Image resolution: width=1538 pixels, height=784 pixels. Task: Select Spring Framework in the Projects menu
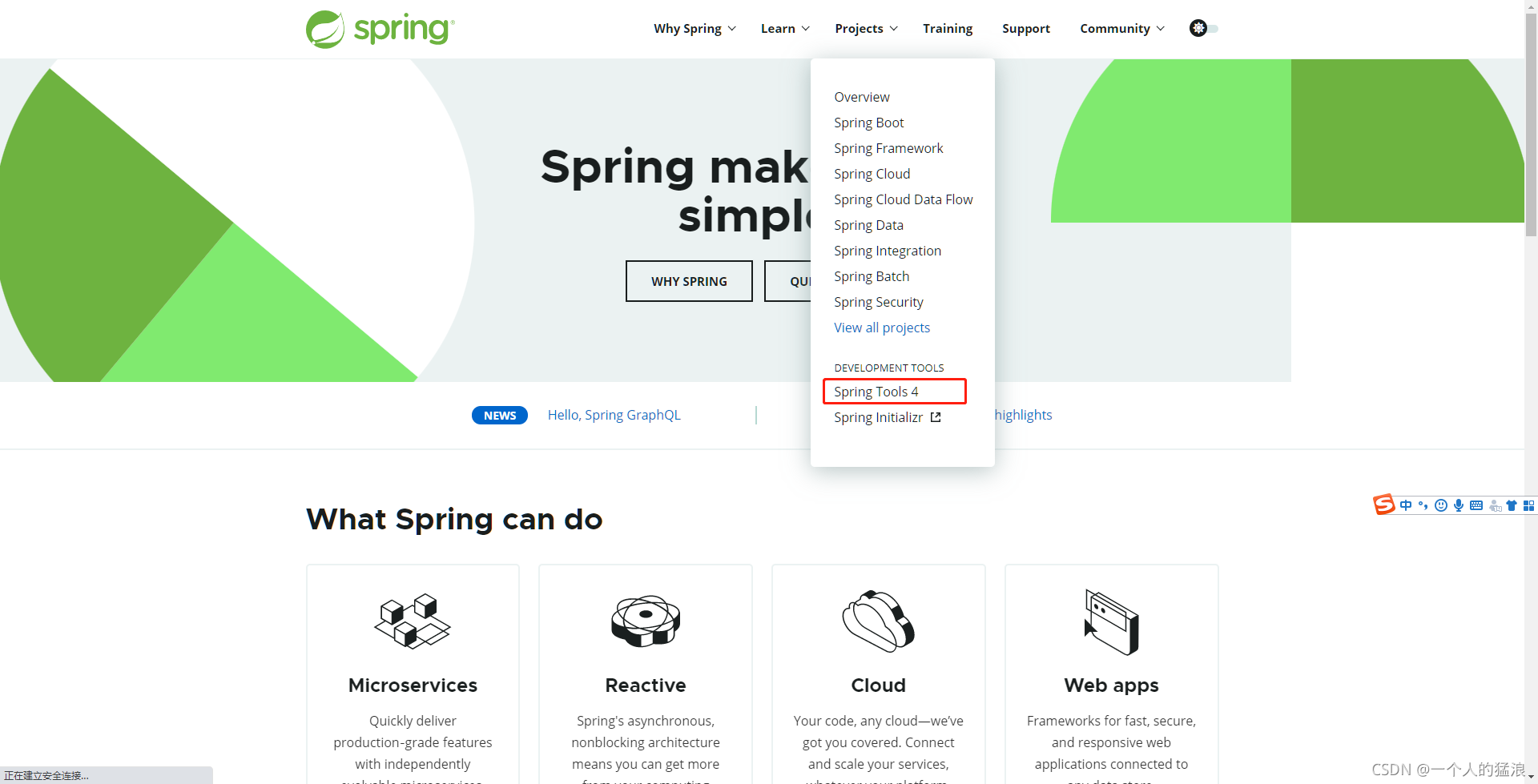[888, 148]
